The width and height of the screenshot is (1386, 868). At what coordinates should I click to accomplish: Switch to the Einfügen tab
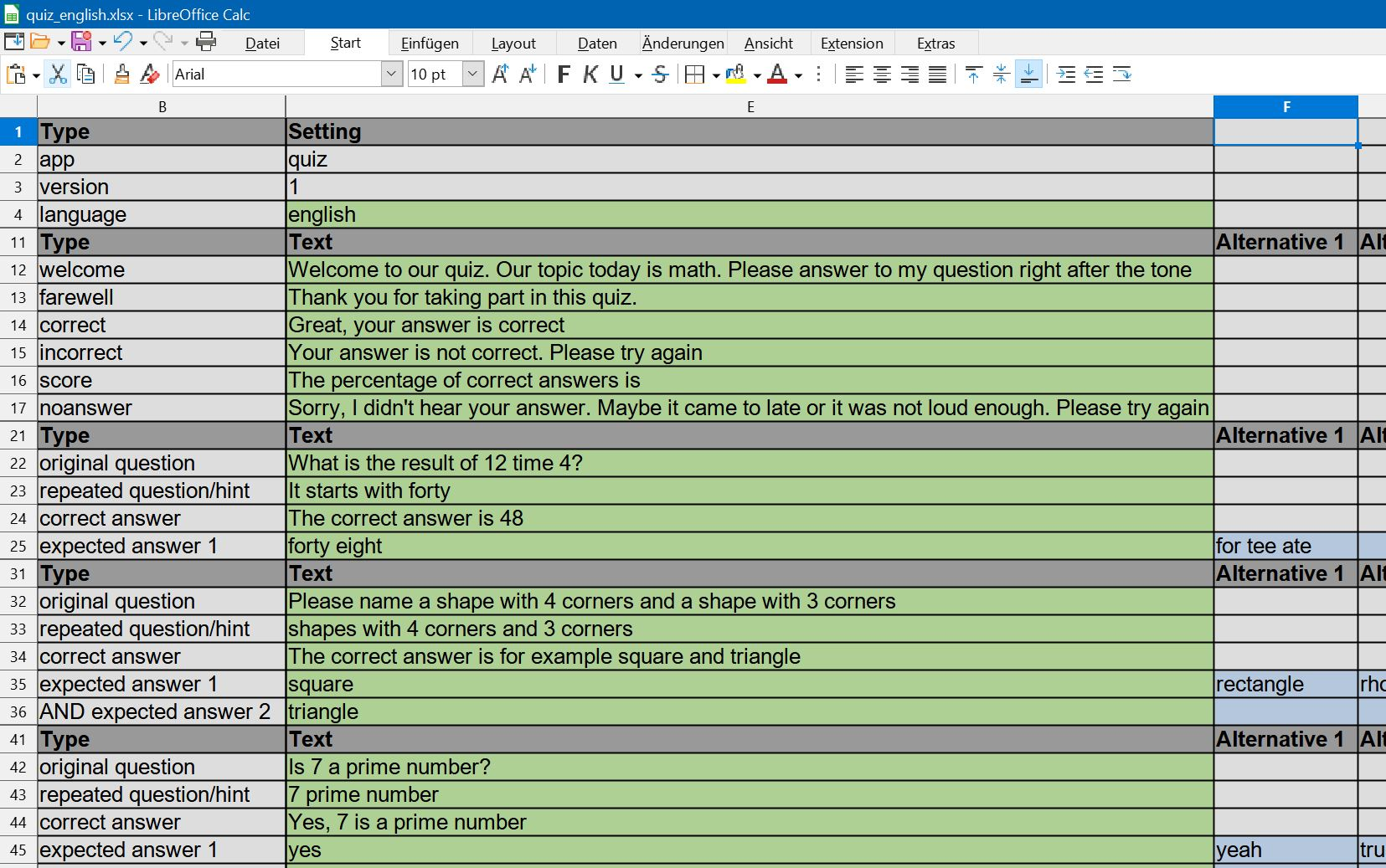pos(430,44)
